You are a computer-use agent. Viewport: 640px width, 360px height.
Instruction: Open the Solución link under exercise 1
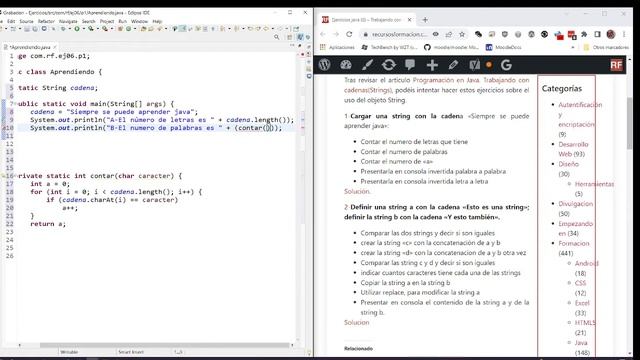click(x=357, y=191)
